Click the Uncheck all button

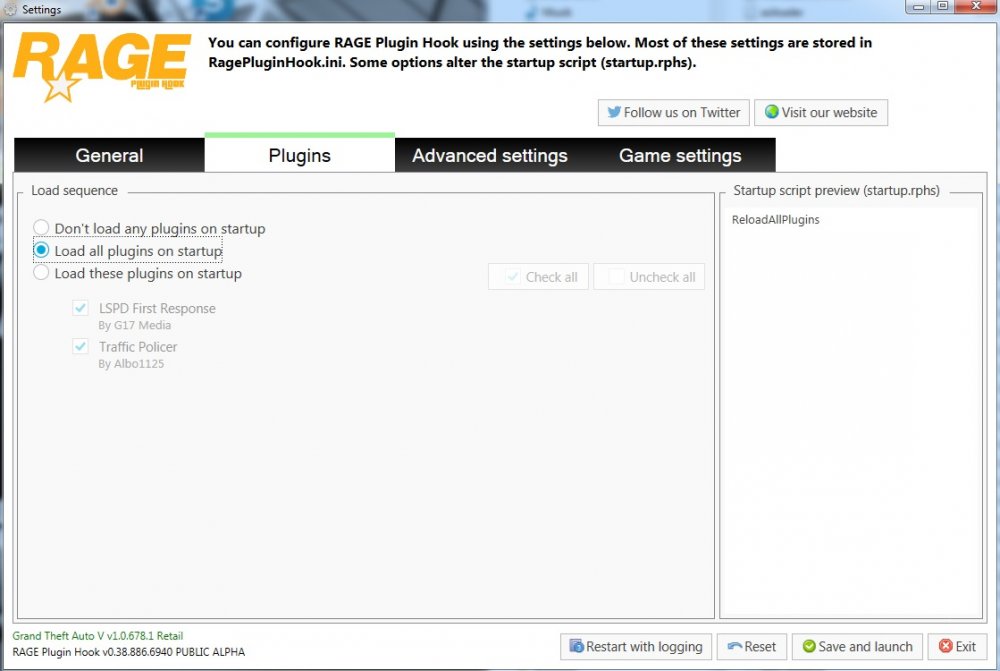(649, 277)
